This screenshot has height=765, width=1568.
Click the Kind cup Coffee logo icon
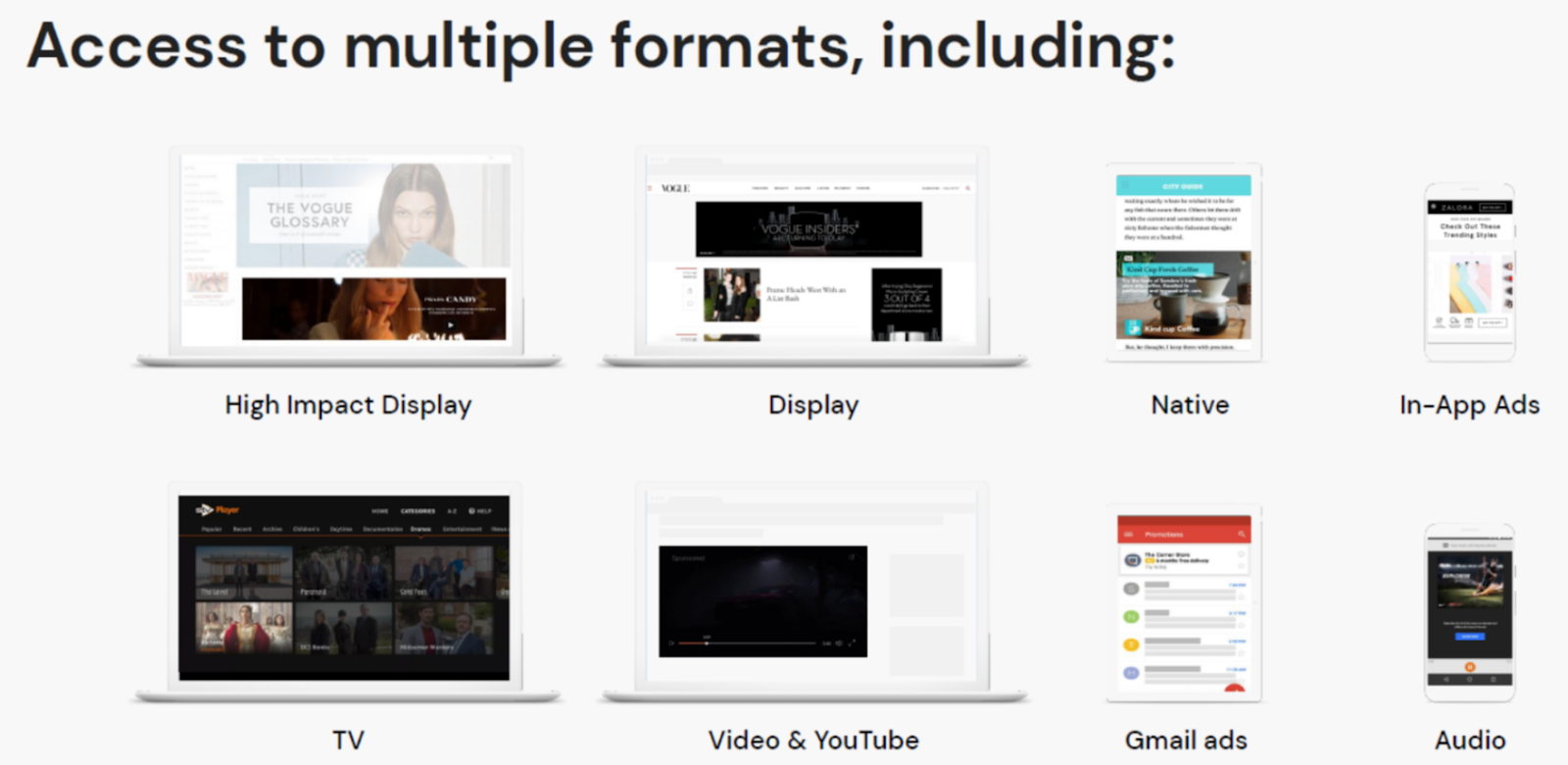point(1134,328)
